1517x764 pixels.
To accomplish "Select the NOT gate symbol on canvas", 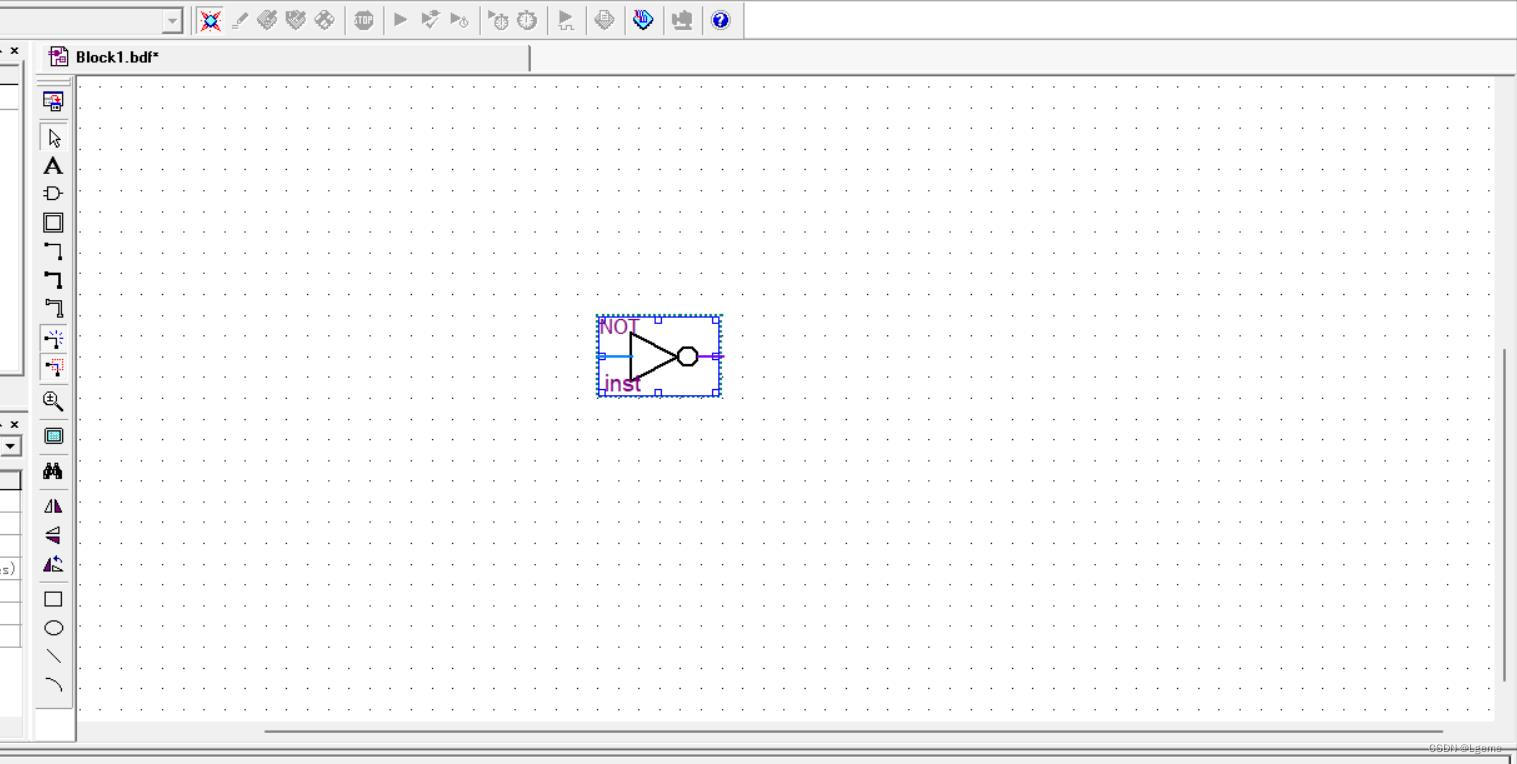I will (658, 355).
